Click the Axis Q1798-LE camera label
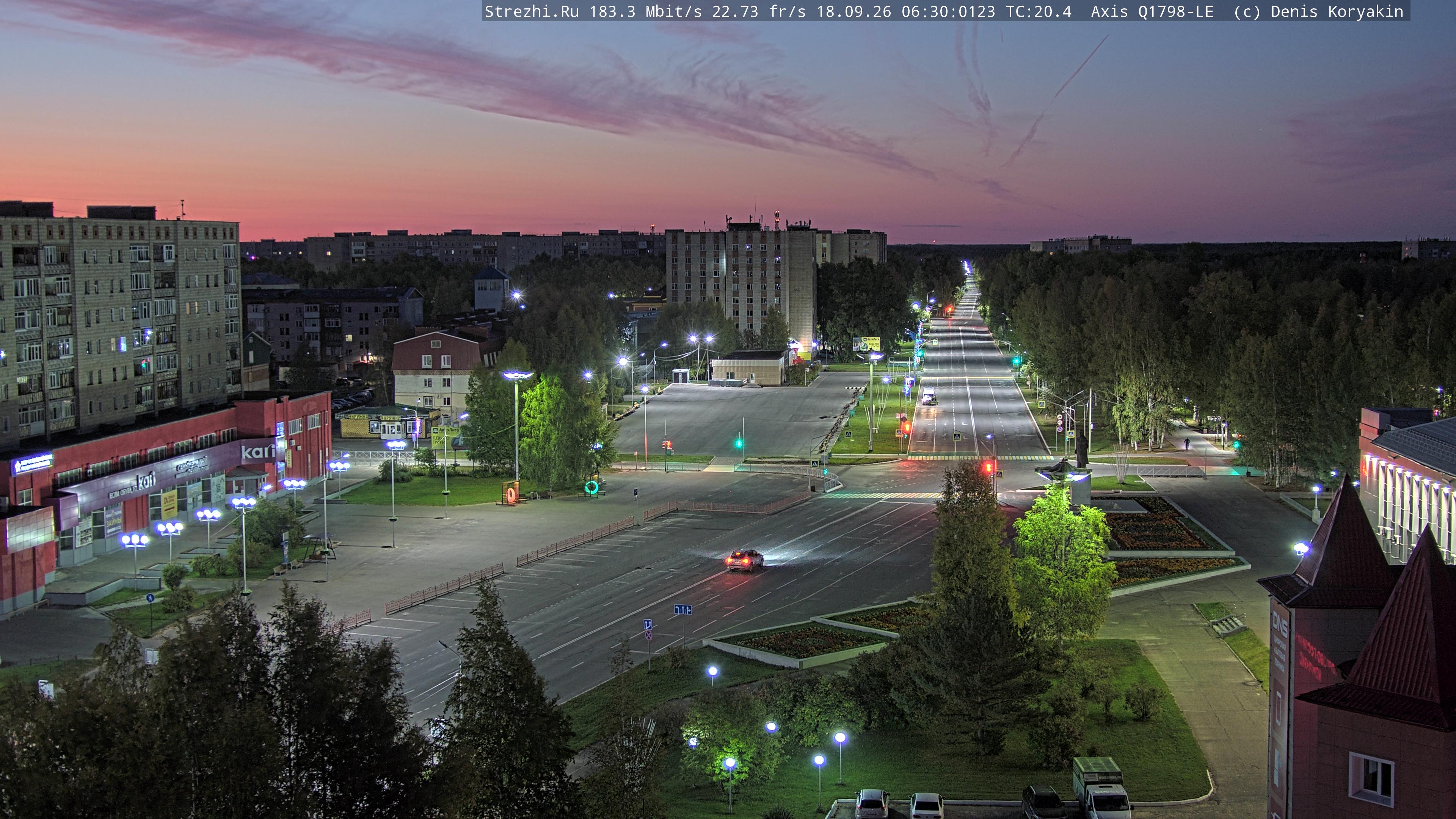 (1152, 11)
